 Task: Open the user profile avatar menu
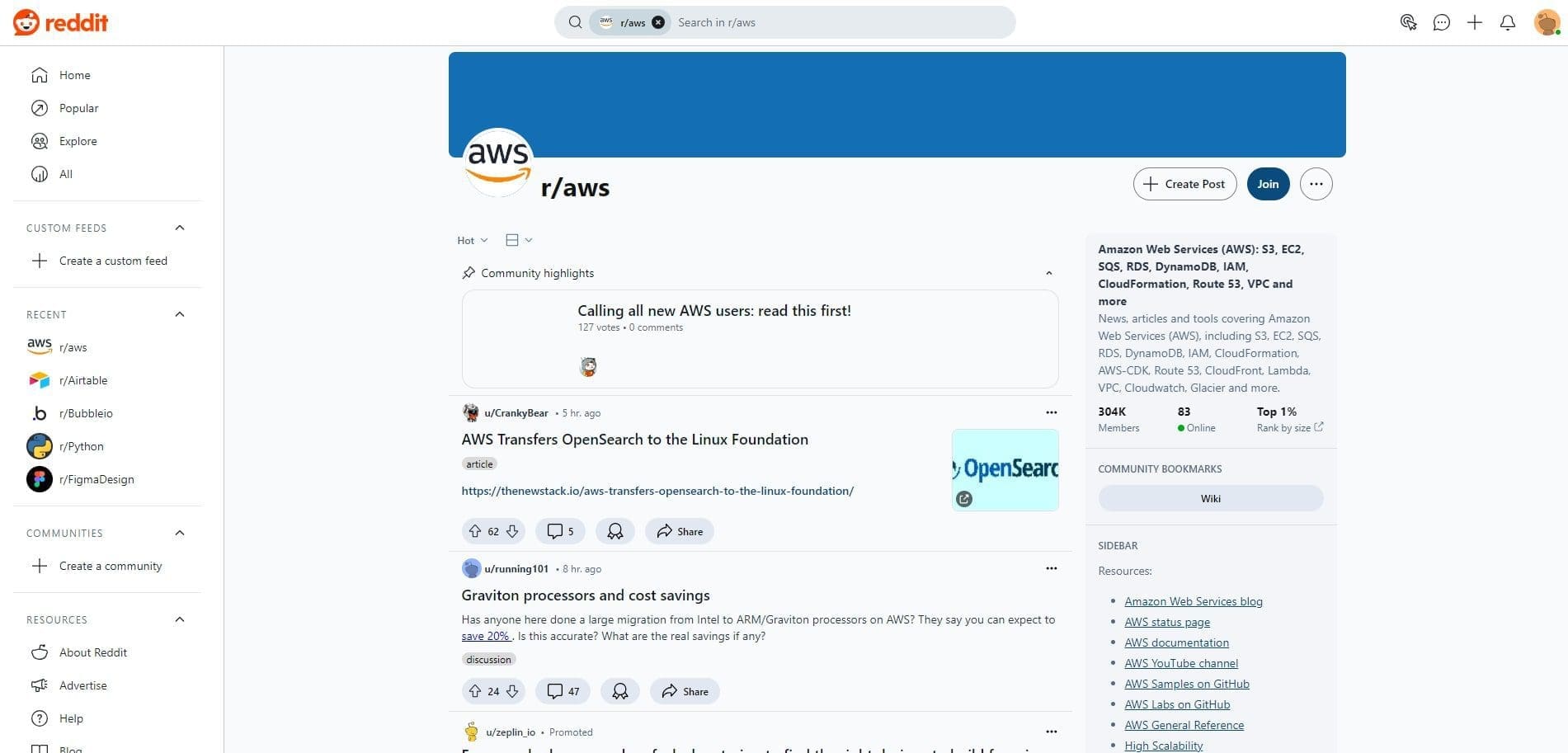pyautogui.click(x=1547, y=22)
